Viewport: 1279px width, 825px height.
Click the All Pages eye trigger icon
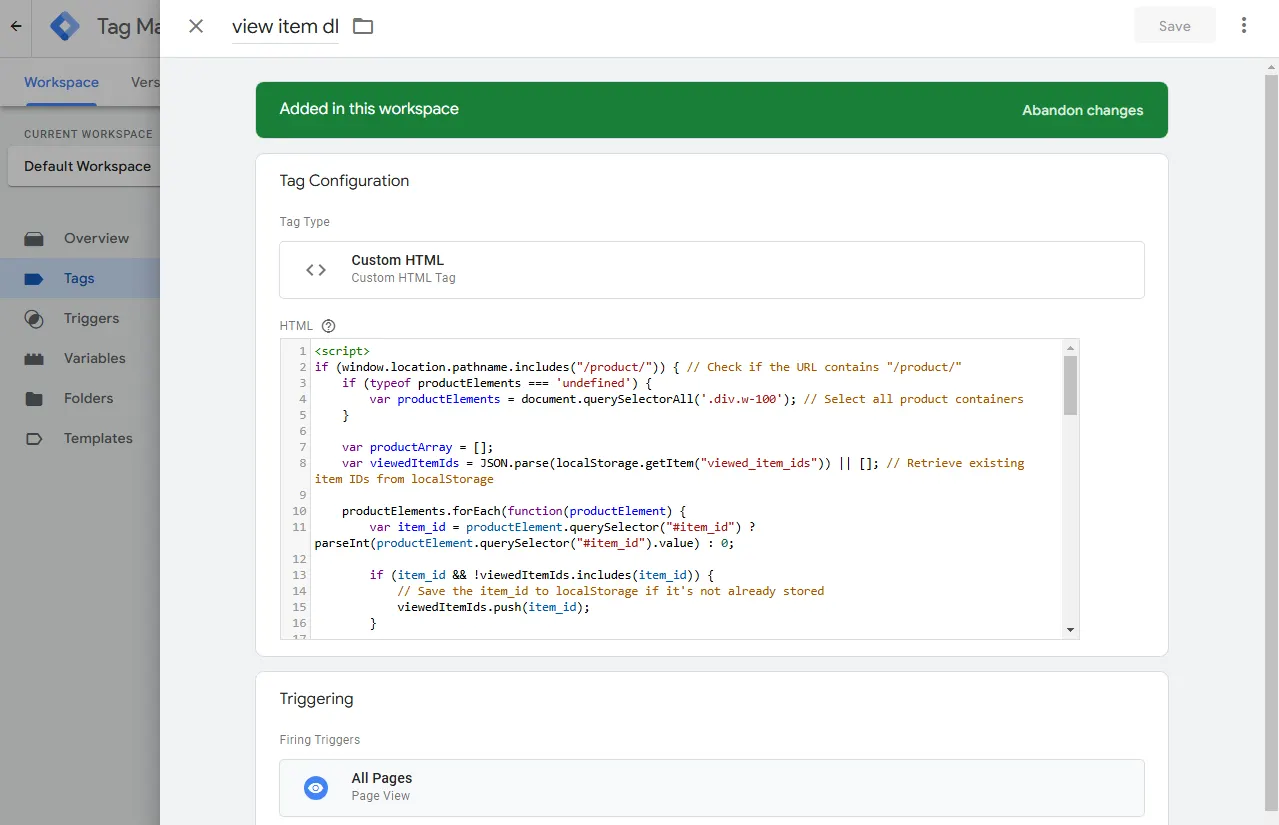click(316, 788)
